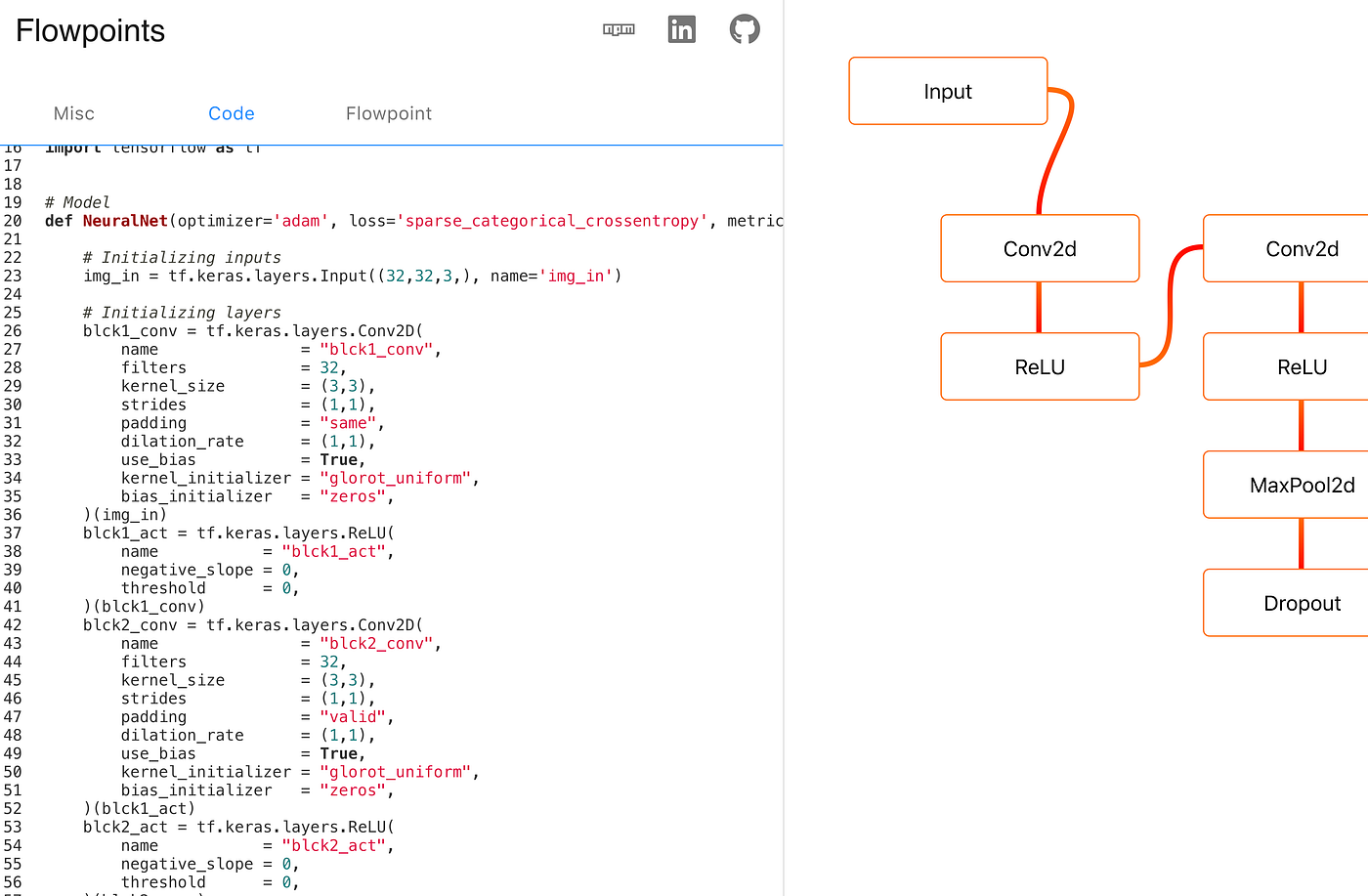
Task: Select the right column Conv2d node
Action: point(1286,248)
